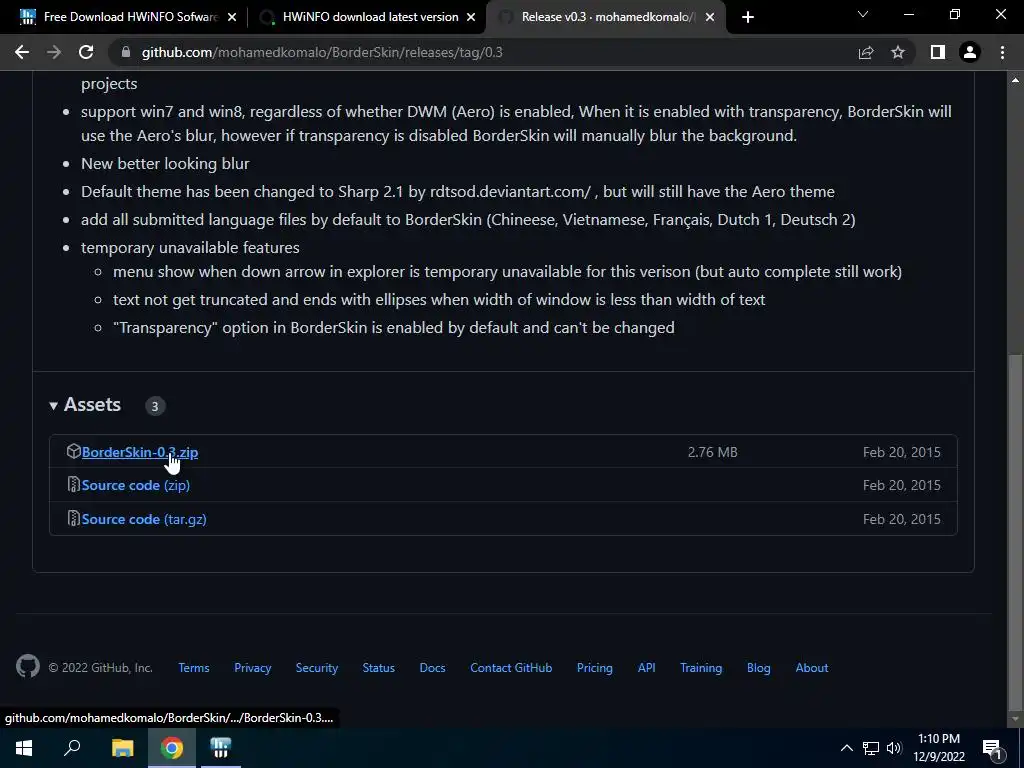1024x768 pixels.
Task: Click the file icon beside Source code (zip)
Action: click(x=73, y=485)
